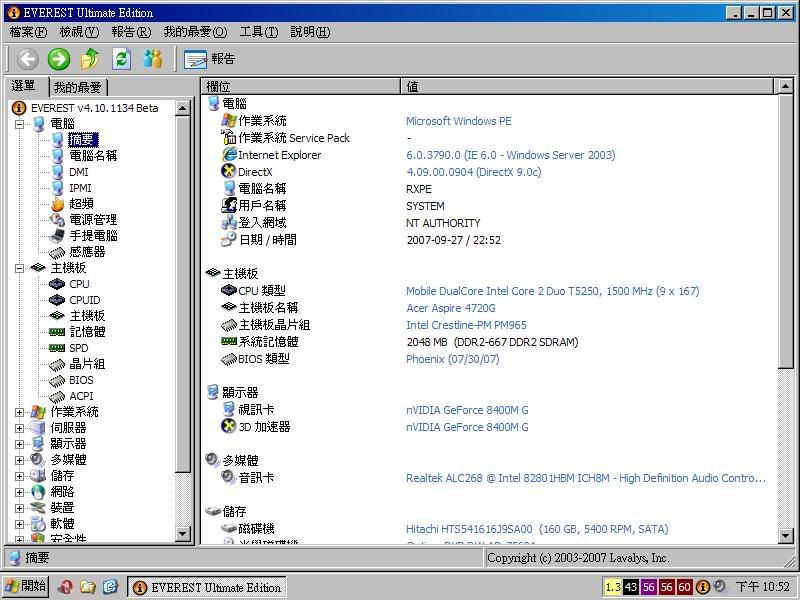Click the 晶片組 icon in the tree
This screenshot has width=800, height=600.
pyautogui.click(x=57, y=364)
